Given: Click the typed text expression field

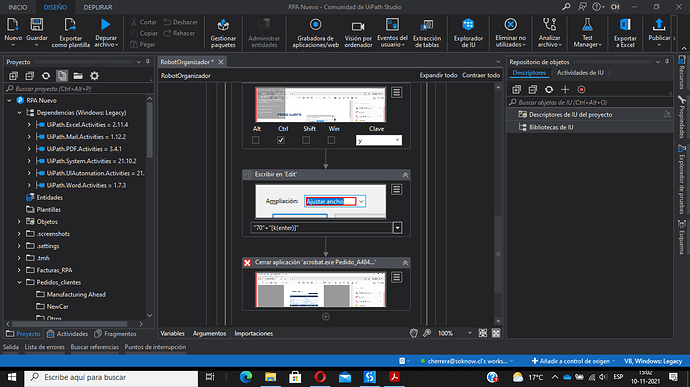Looking at the screenshot, I should [321, 228].
